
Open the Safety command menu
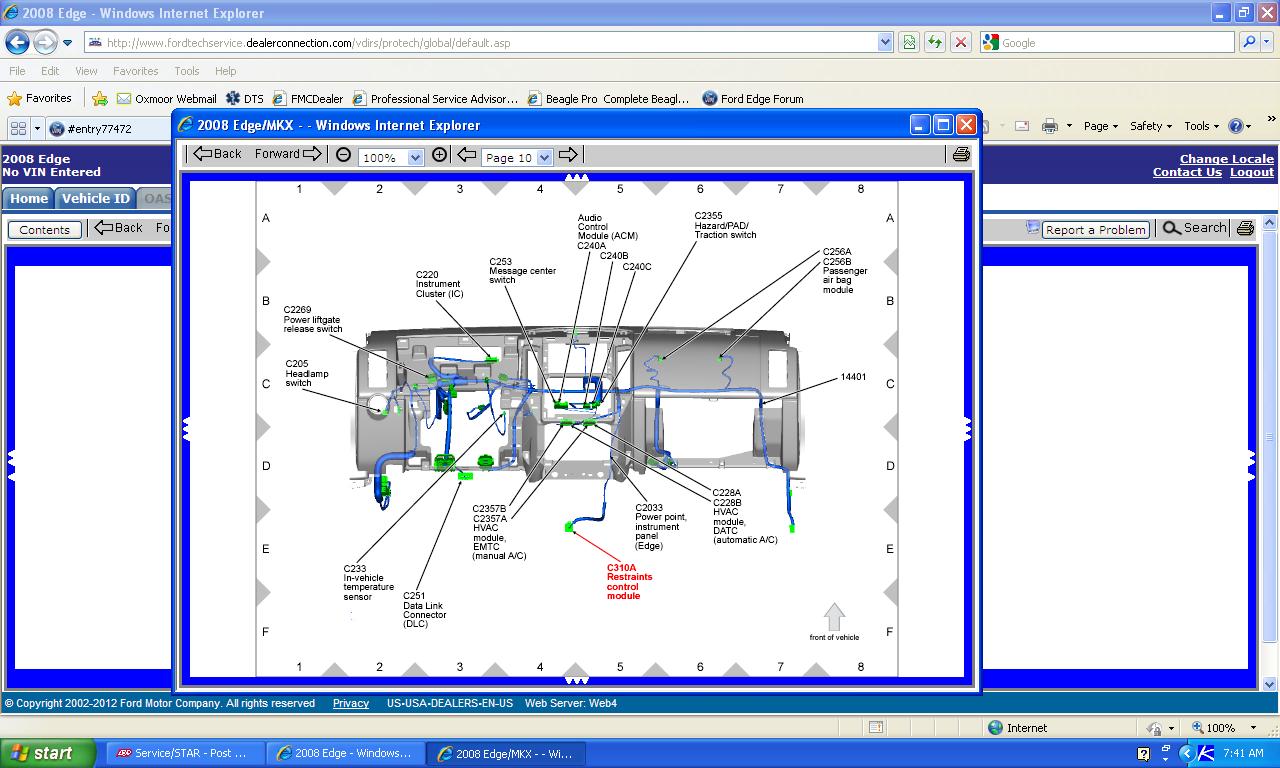[1151, 126]
